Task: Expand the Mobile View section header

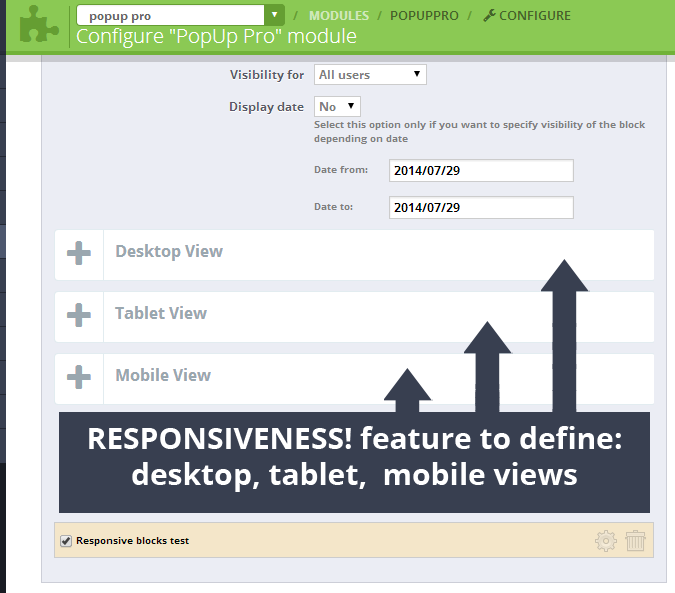Action: pos(163,376)
